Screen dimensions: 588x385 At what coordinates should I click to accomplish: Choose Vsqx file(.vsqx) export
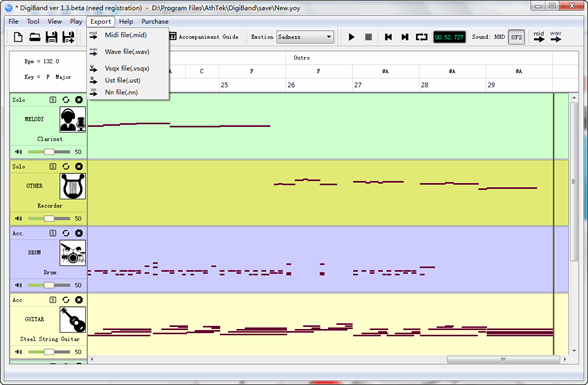(128, 69)
